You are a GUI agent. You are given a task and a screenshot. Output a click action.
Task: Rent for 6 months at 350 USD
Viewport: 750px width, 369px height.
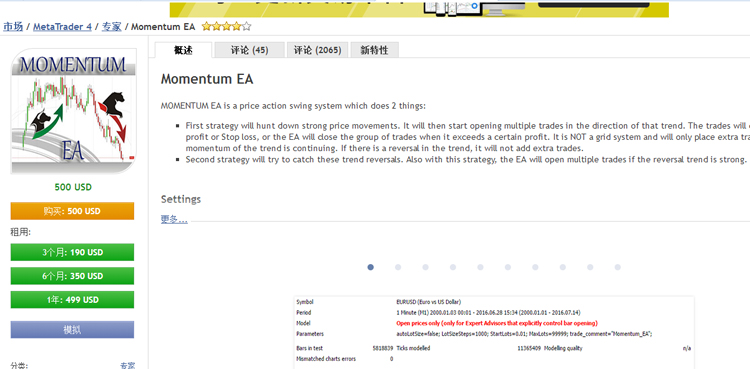click(x=72, y=276)
